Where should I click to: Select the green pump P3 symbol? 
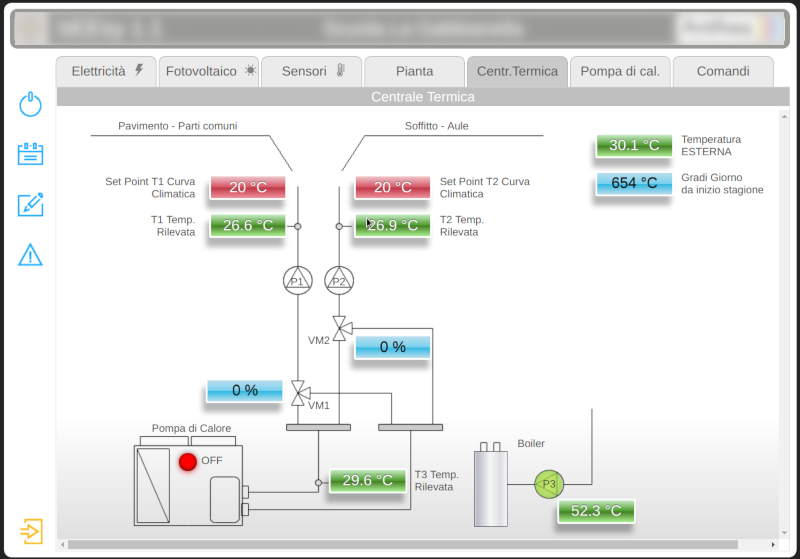click(549, 484)
